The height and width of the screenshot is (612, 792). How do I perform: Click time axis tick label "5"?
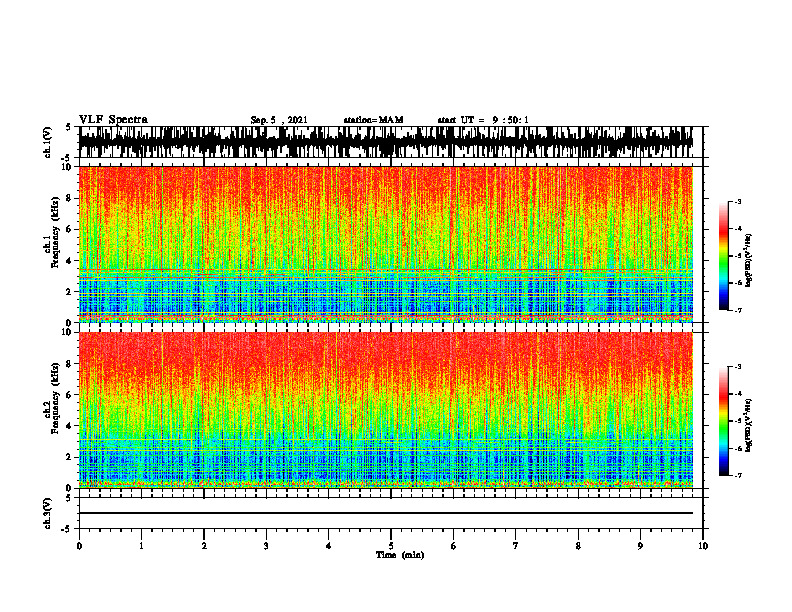(x=391, y=546)
